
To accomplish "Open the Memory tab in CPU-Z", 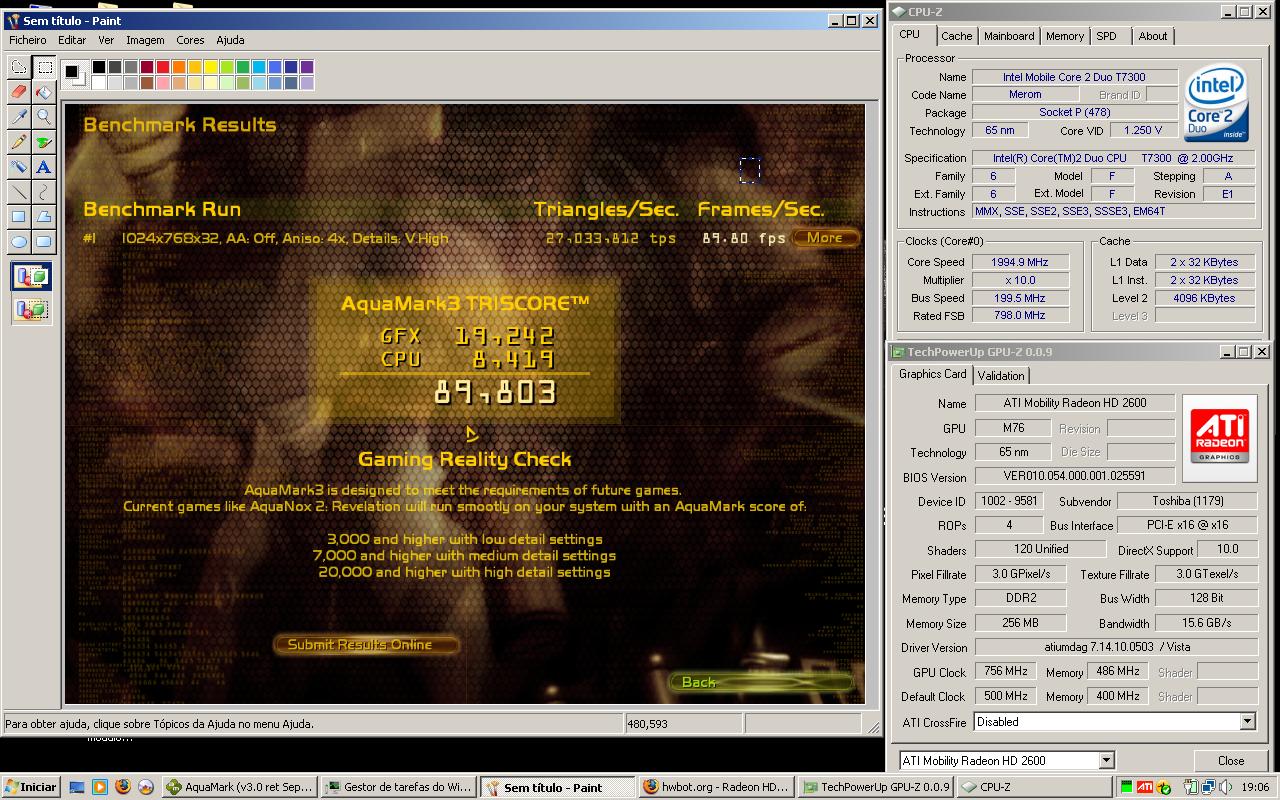I will (1064, 36).
